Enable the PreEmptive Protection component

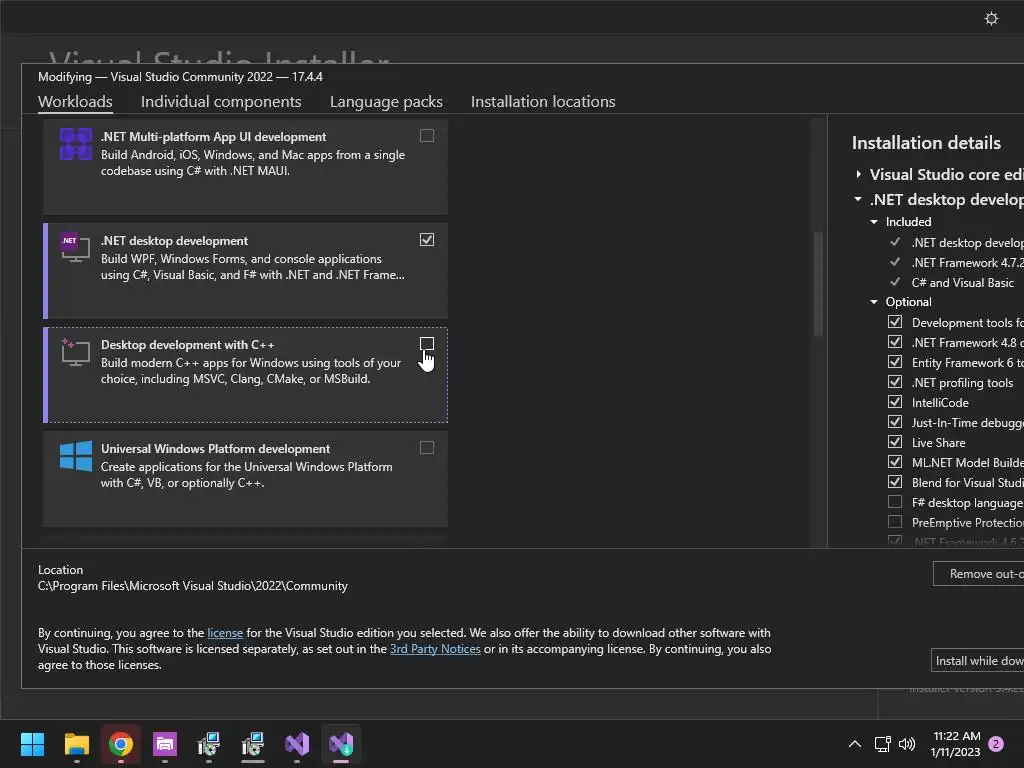click(895, 522)
